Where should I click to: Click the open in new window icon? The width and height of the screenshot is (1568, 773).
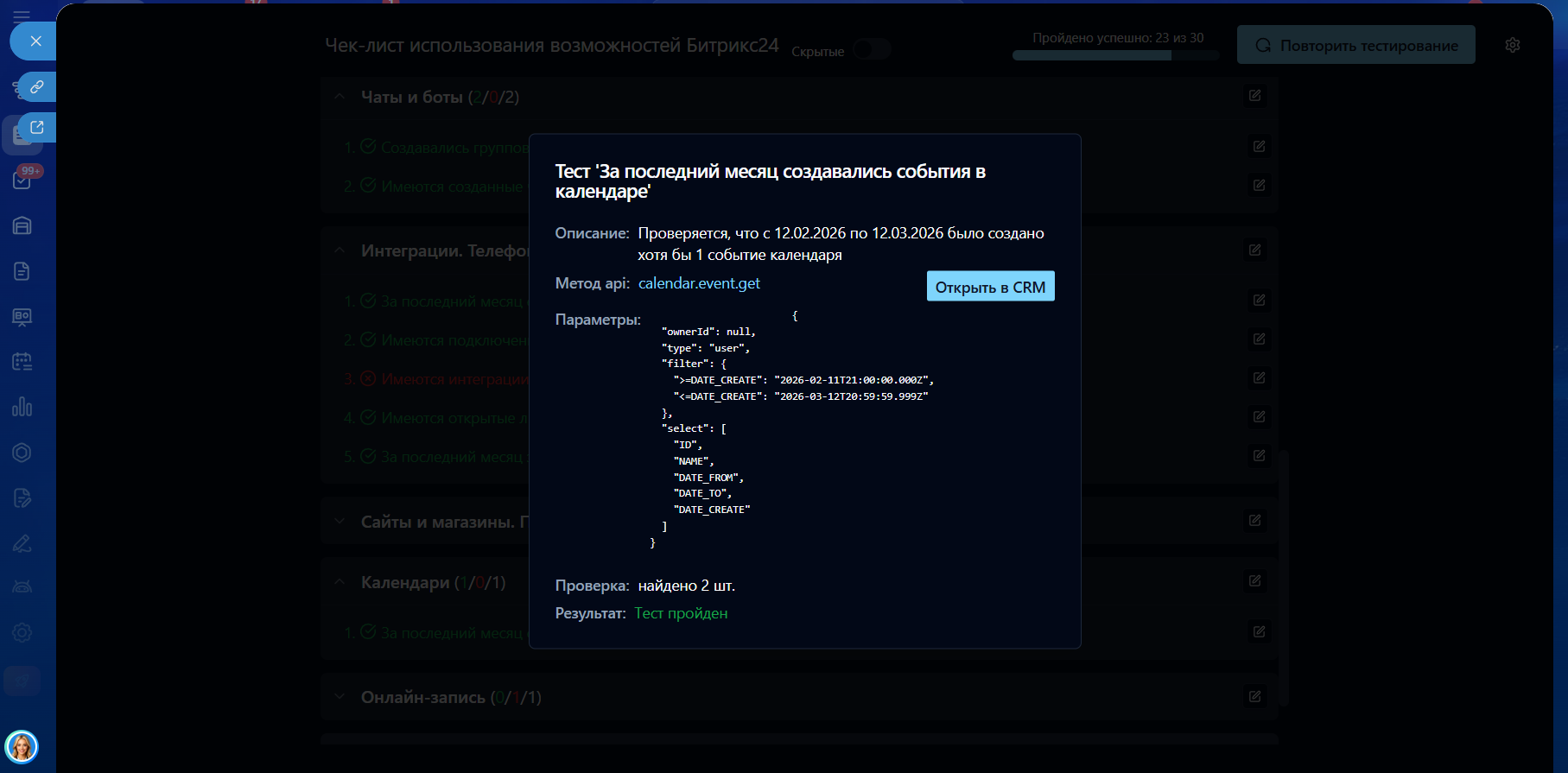[37, 128]
